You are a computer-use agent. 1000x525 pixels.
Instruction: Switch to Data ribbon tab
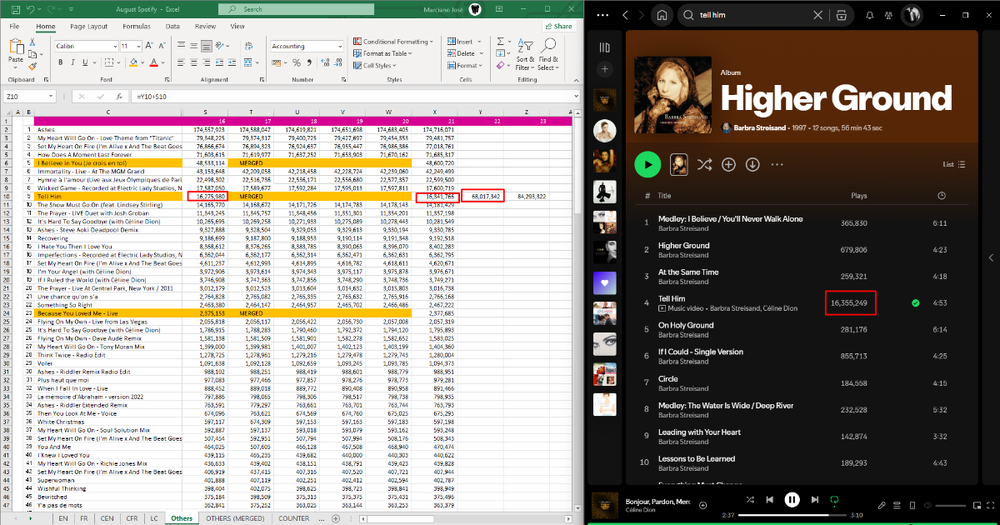tap(172, 27)
